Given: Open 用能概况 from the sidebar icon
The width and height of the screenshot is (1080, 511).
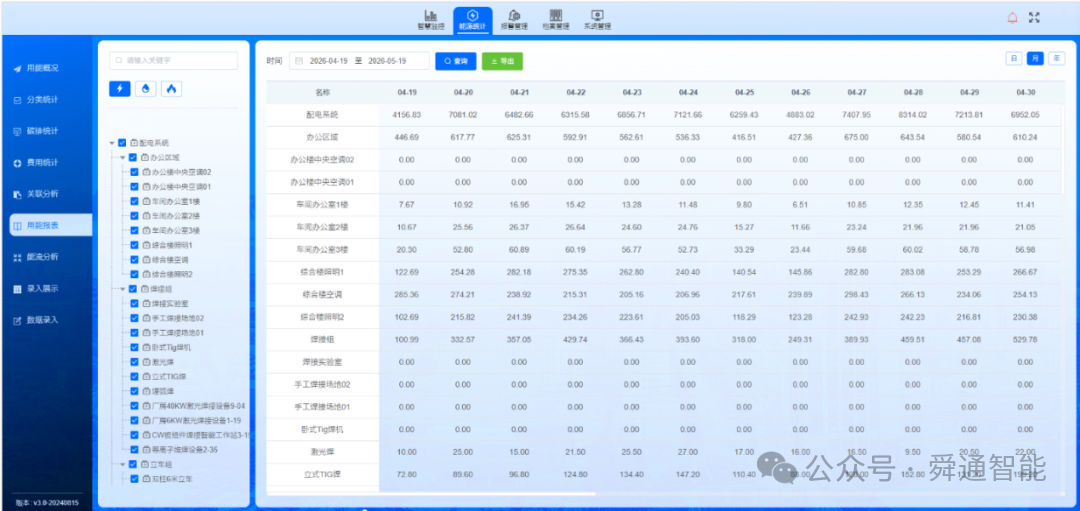Looking at the screenshot, I should (x=17, y=69).
